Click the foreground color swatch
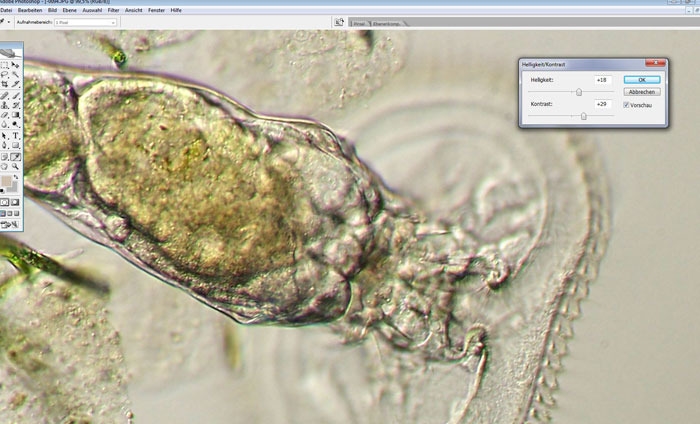Viewport: 700px width, 424px height. [7, 181]
